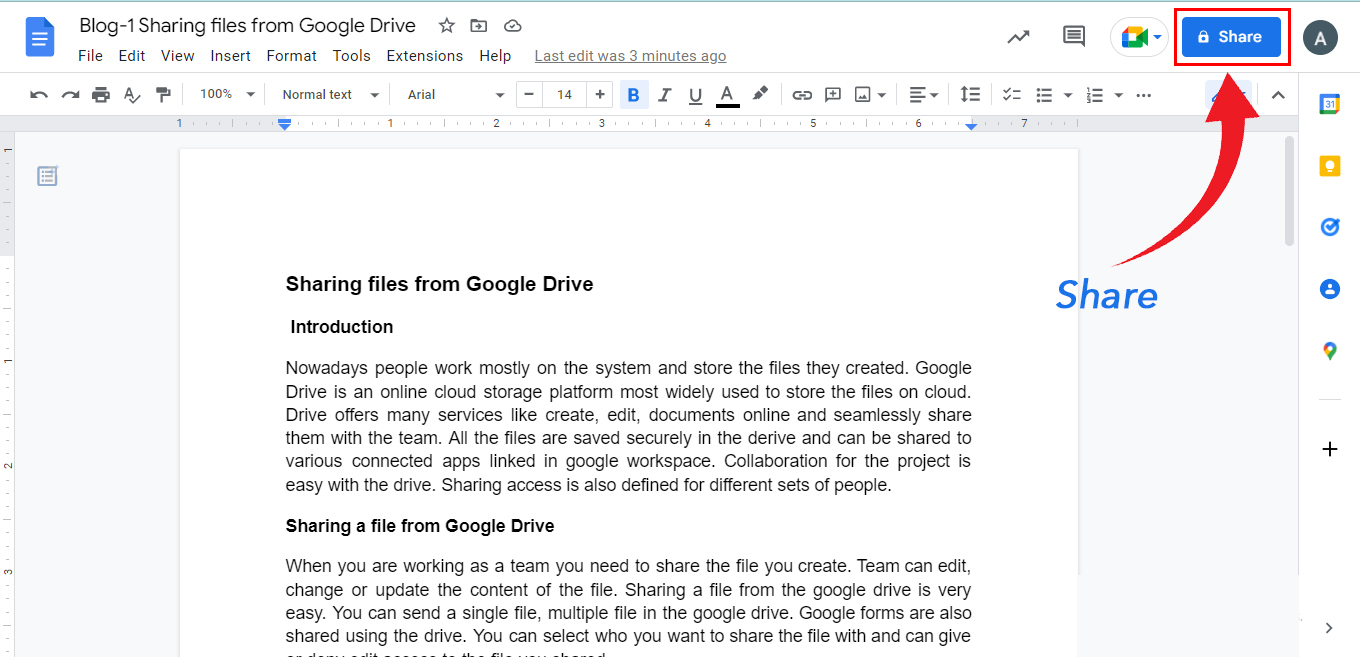Insert a checklist
Image resolution: width=1360 pixels, height=657 pixels.
pyautogui.click(x=1012, y=95)
